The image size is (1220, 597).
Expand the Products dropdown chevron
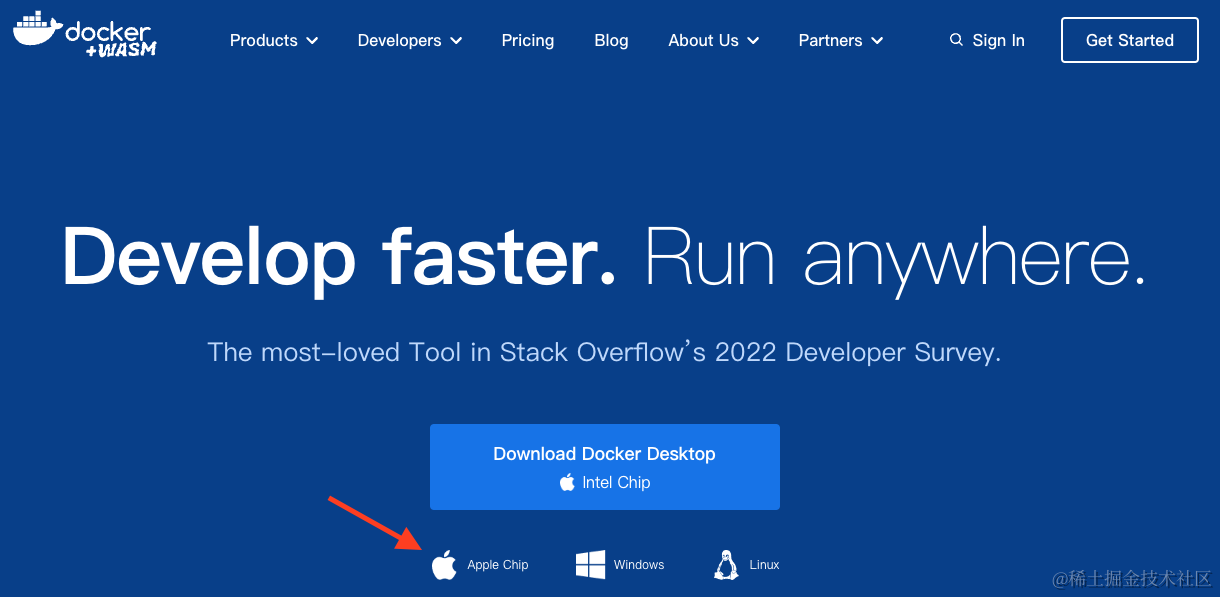click(312, 41)
